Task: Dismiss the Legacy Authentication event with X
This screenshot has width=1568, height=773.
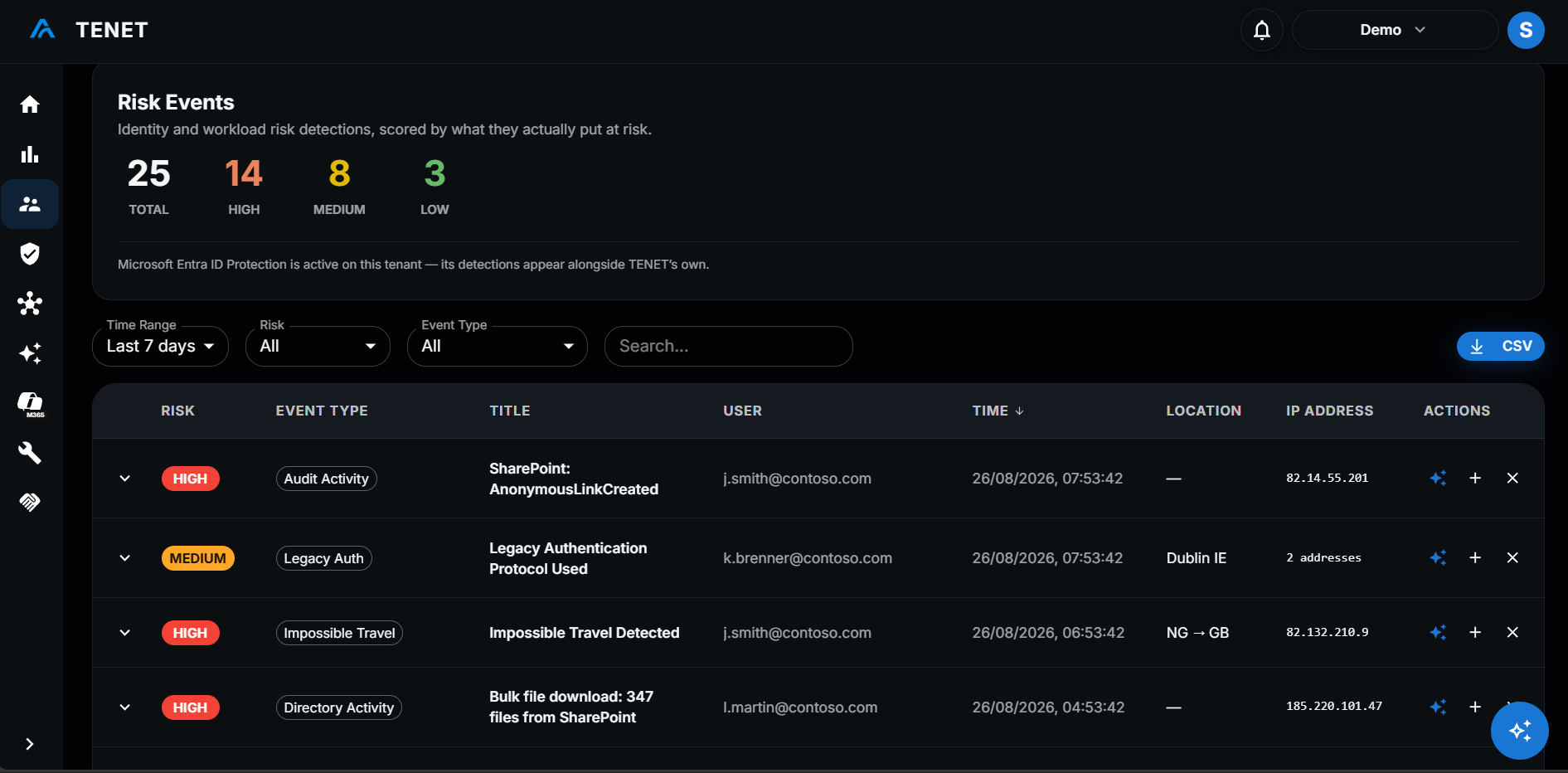Action: [x=1512, y=558]
